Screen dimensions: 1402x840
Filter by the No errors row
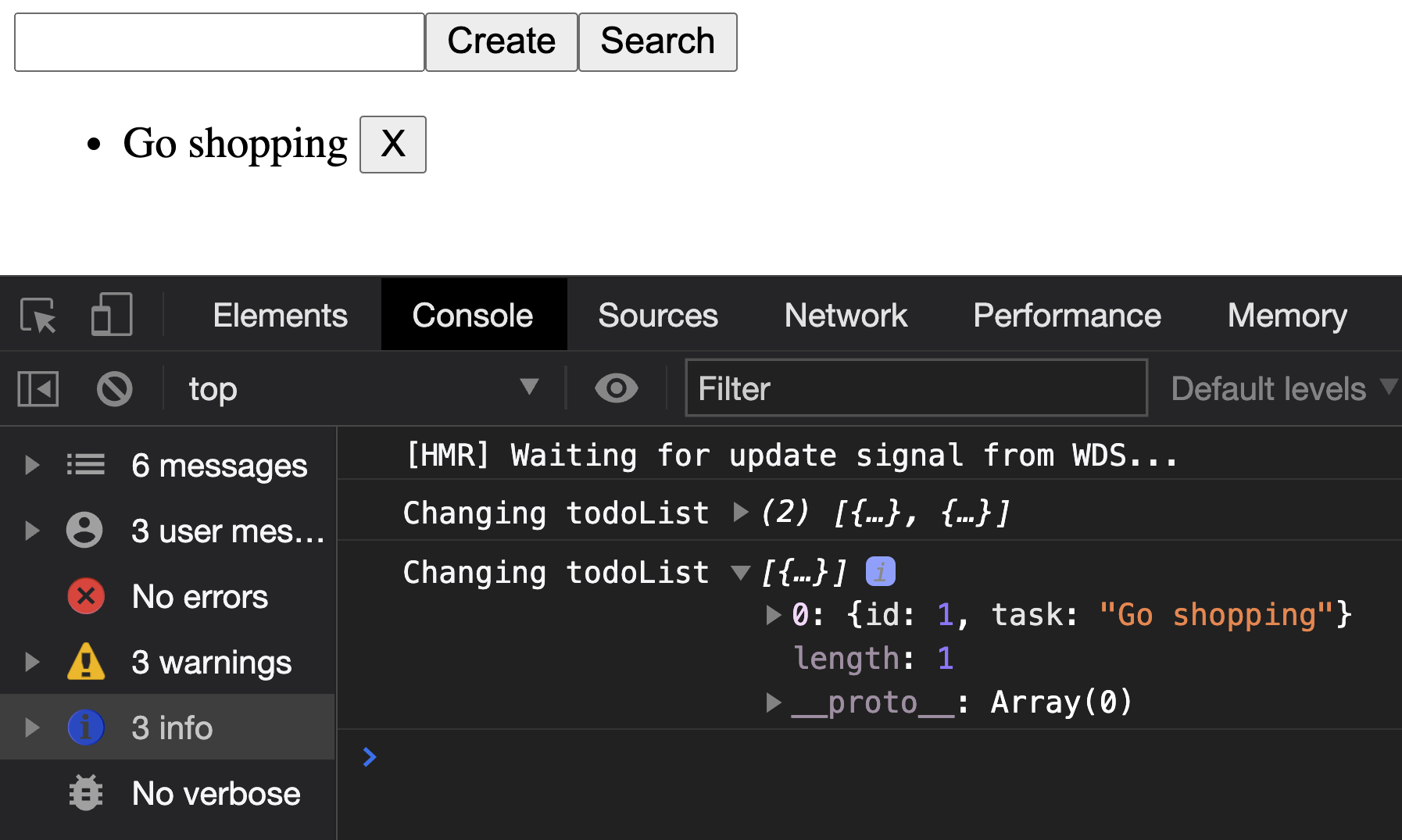pyautogui.click(x=199, y=597)
